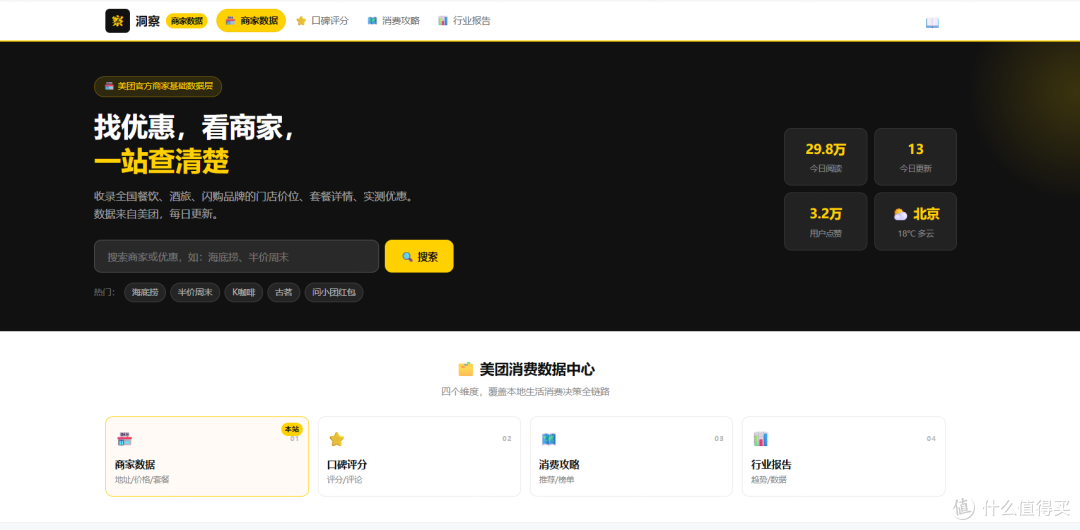Click the 商家数据 badge beside the logo

click(187, 21)
